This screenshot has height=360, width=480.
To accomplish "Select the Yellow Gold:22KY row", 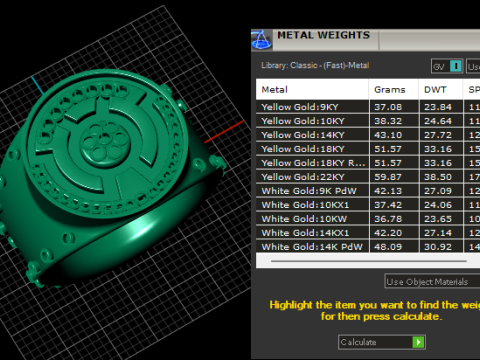I will pyautogui.click(x=368, y=177).
